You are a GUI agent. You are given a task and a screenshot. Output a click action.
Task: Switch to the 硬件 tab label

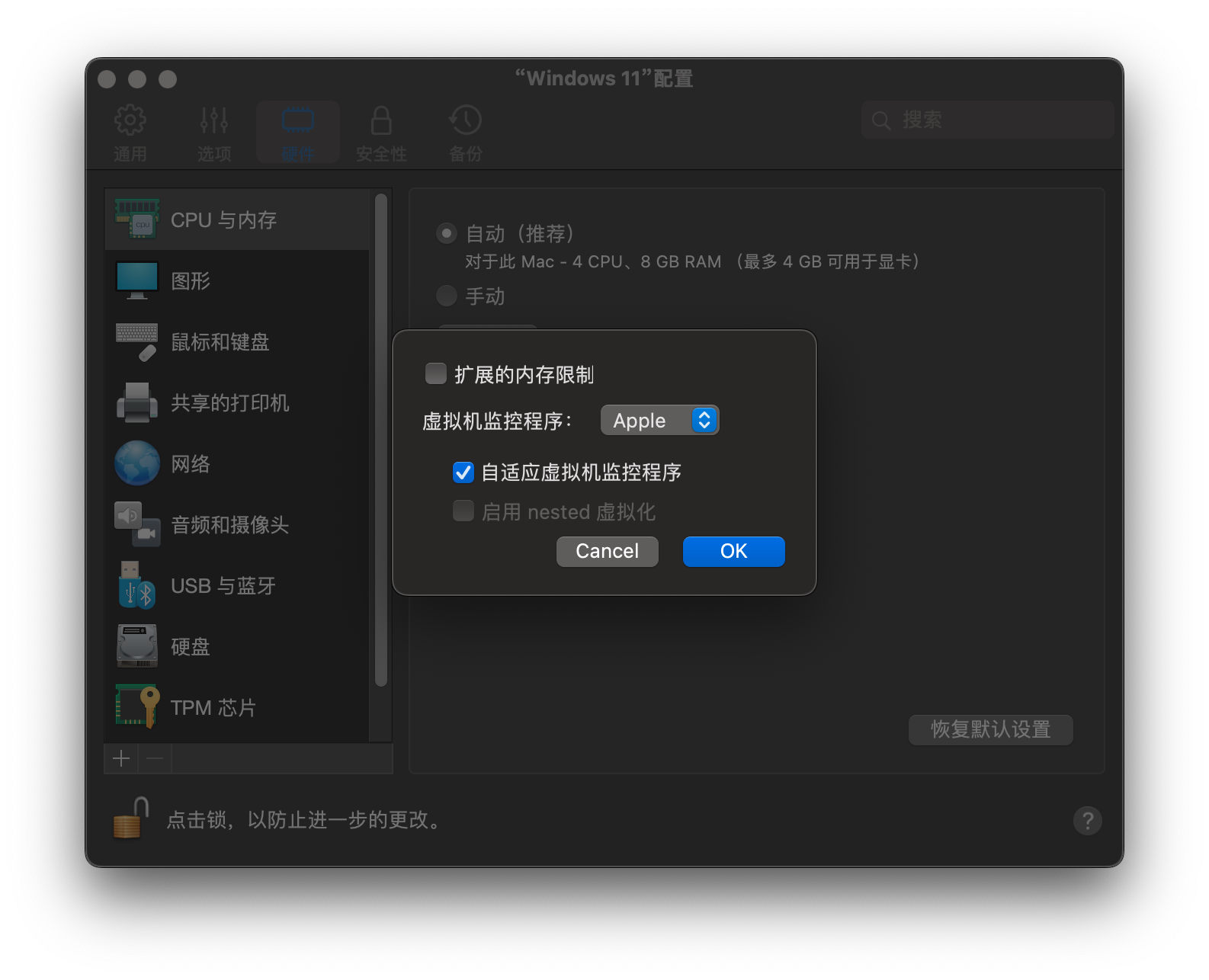pyautogui.click(x=298, y=154)
